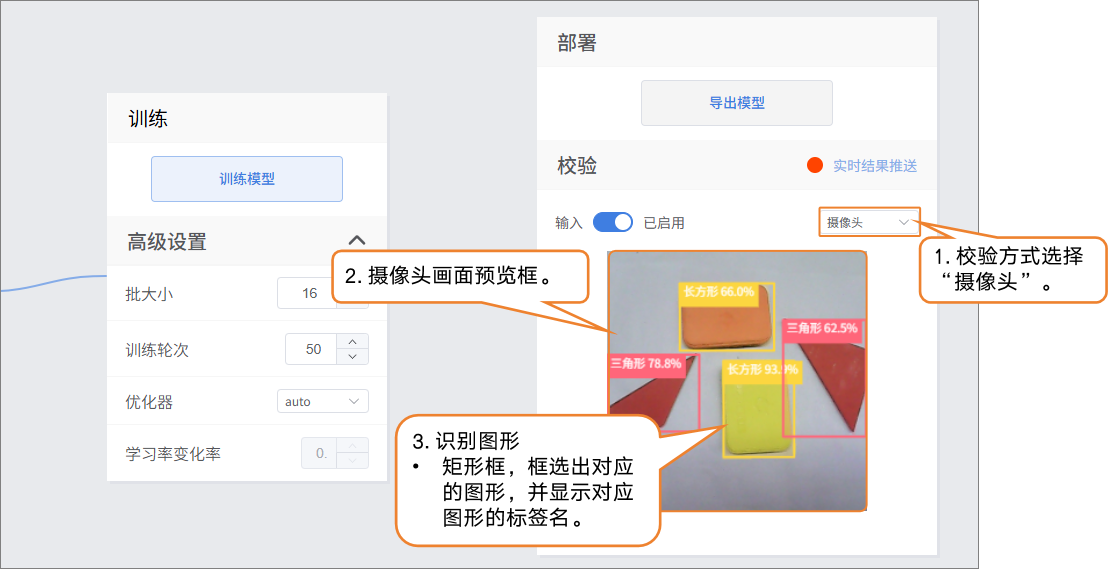Click the 导出模型 button
Image resolution: width=1108 pixels, height=570 pixels.
pos(737,103)
